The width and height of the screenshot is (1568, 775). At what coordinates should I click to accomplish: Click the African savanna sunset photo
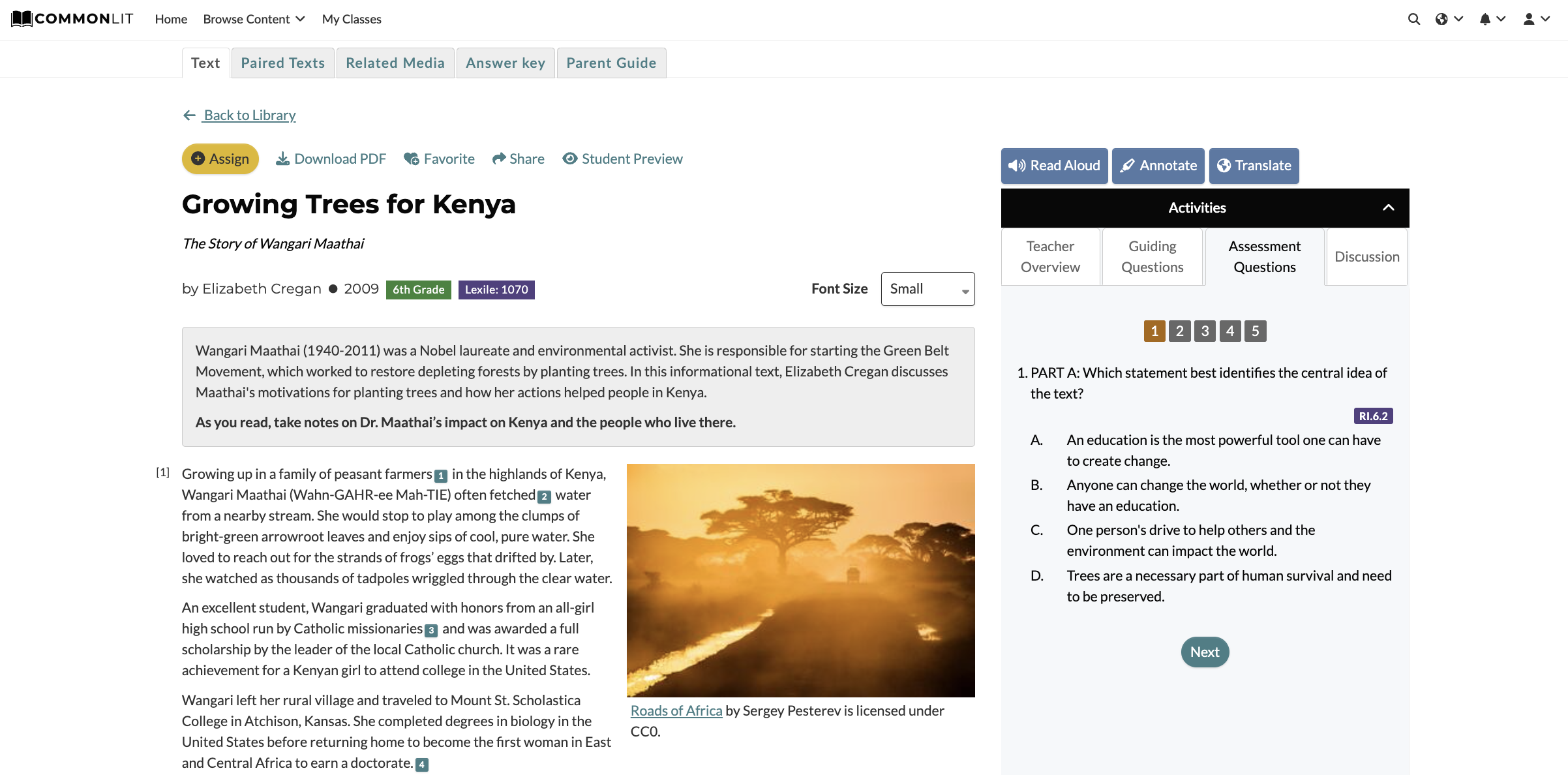[801, 581]
